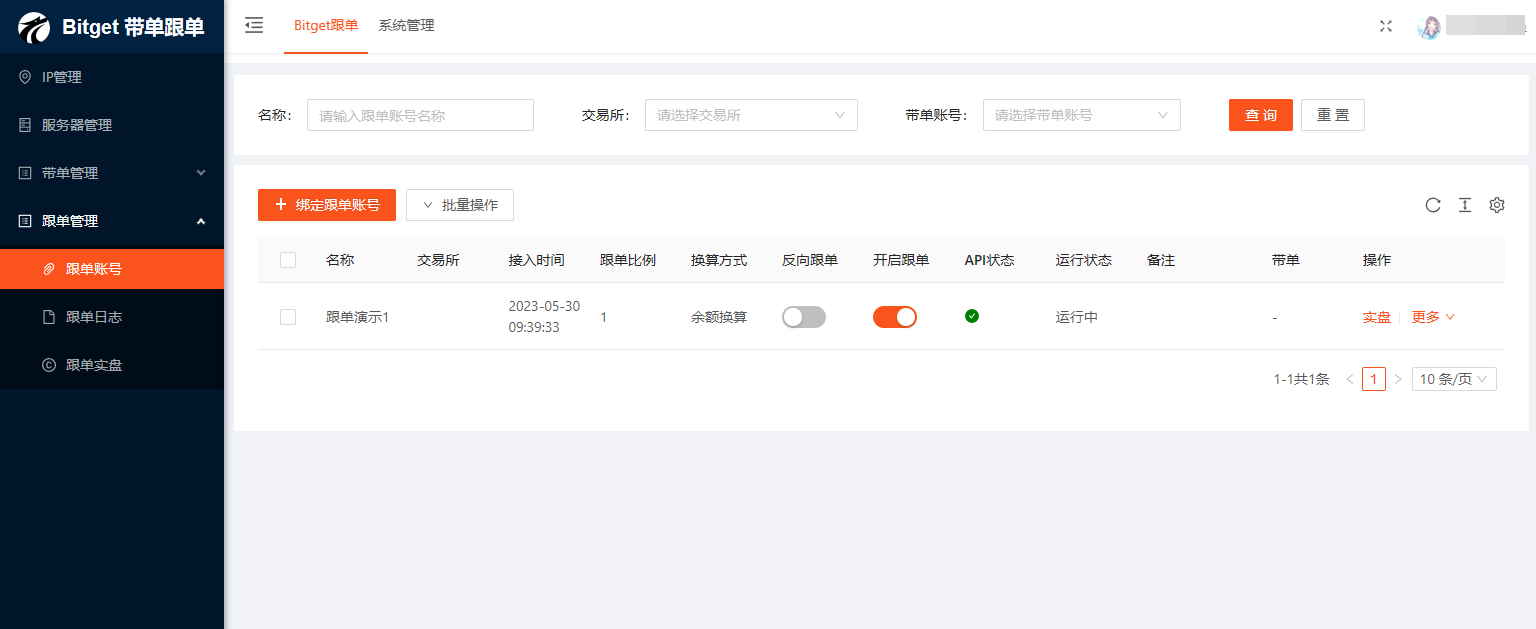Click the 交易所 column header
This screenshot has width=1536, height=629.
438,260
